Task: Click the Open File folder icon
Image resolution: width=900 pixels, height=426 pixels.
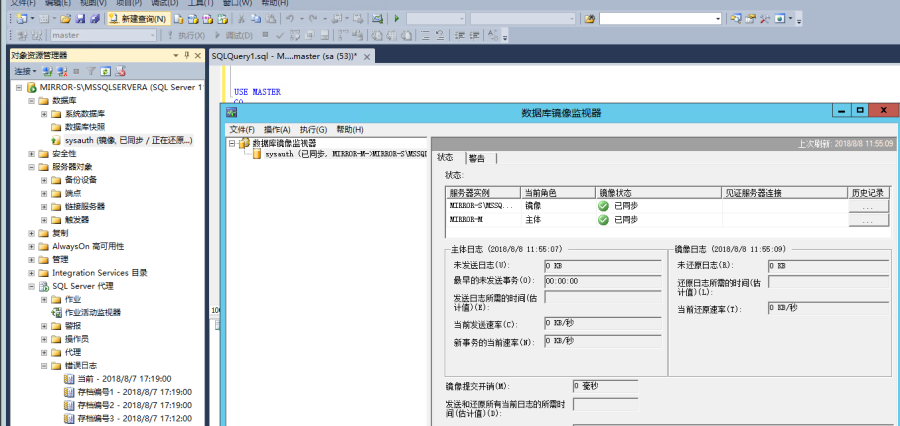Action: point(65,19)
